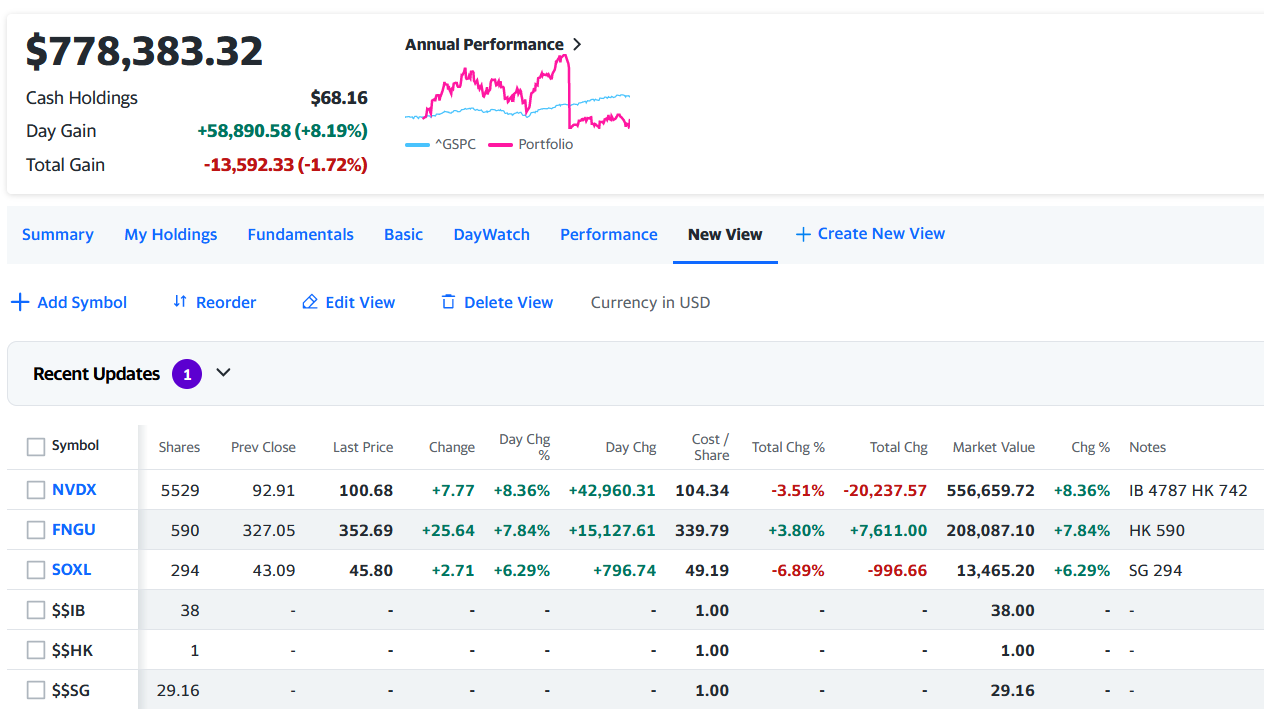Select the SOXL row checkbox
Screen dimensions: 1264x709
pos(36,570)
